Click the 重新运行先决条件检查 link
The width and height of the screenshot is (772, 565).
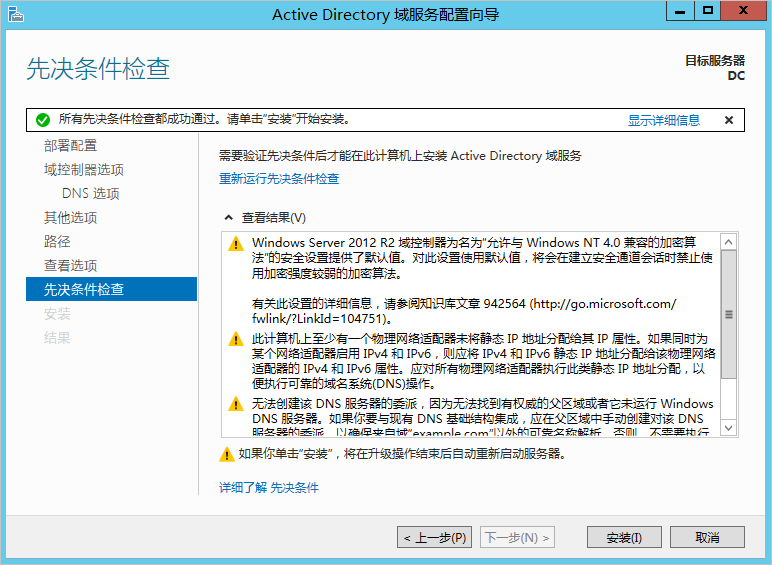(279, 178)
